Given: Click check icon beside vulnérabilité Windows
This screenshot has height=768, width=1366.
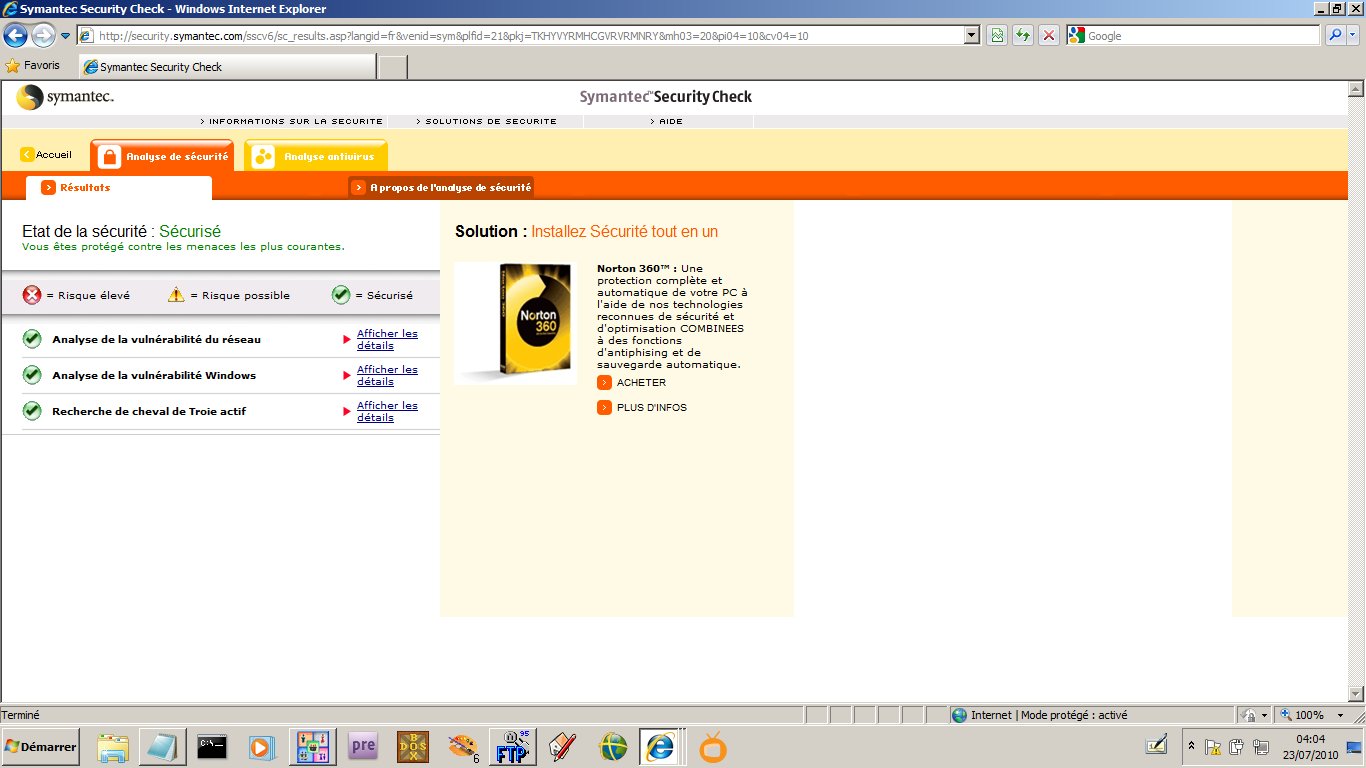Looking at the screenshot, I should tap(32, 375).
